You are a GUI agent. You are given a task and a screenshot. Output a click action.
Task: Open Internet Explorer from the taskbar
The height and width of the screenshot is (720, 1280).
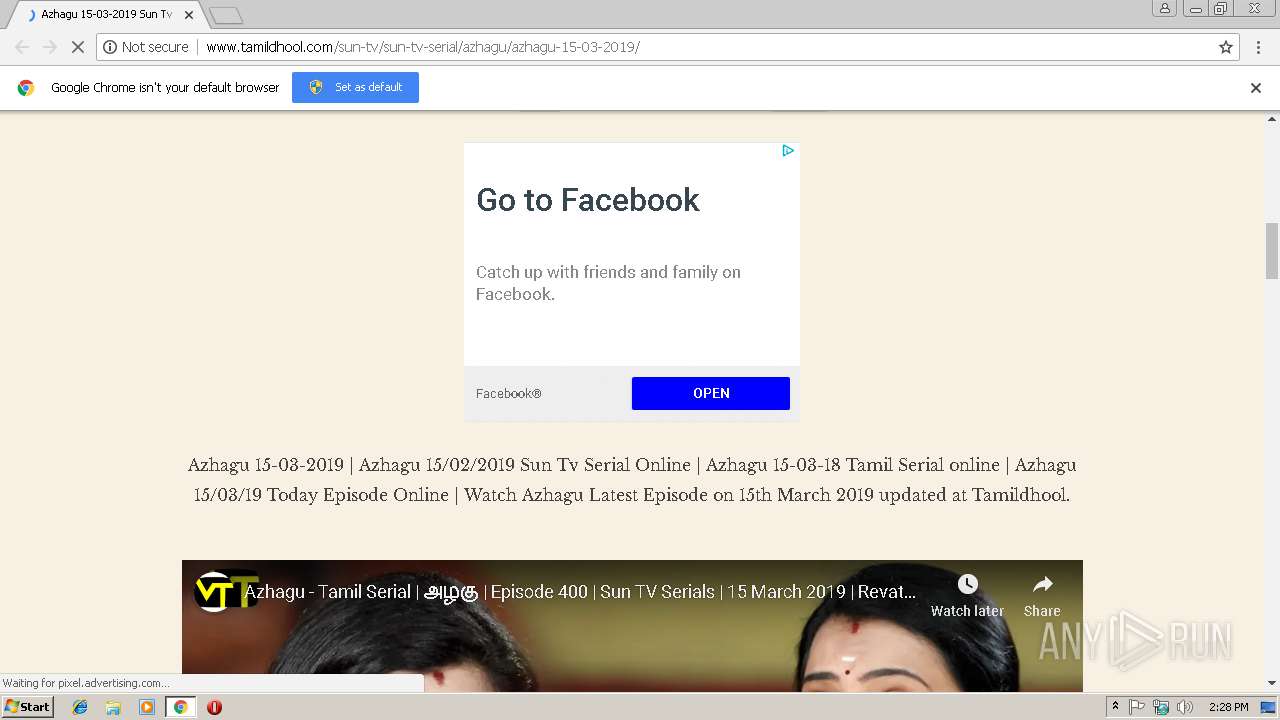(80, 707)
